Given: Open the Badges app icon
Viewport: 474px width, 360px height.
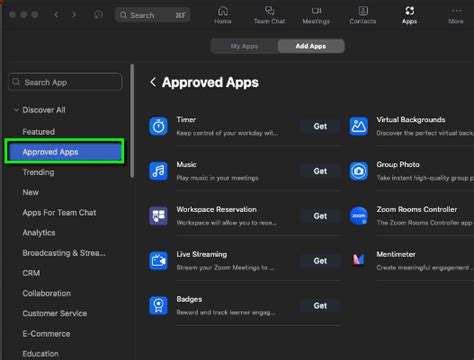Looking at the screenshot, I should click(158, 306).
